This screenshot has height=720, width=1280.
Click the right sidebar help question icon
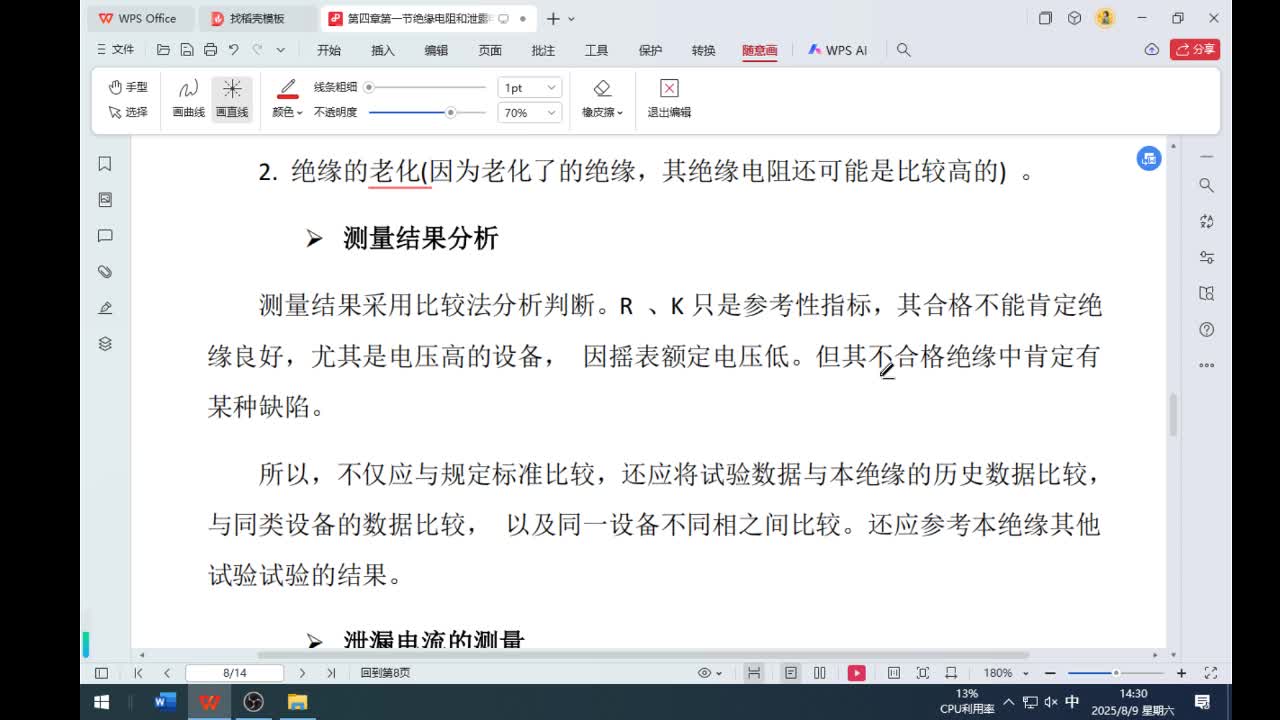tap(1206, 329)
